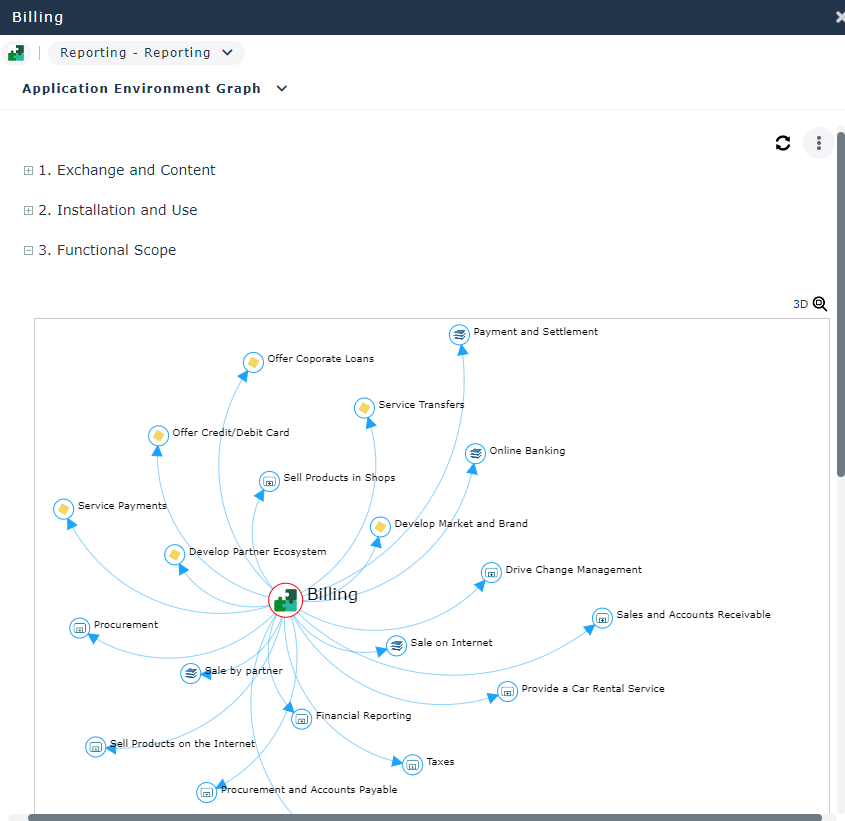
Task: Click the Drive Change Management label
Action: (573, 570)
